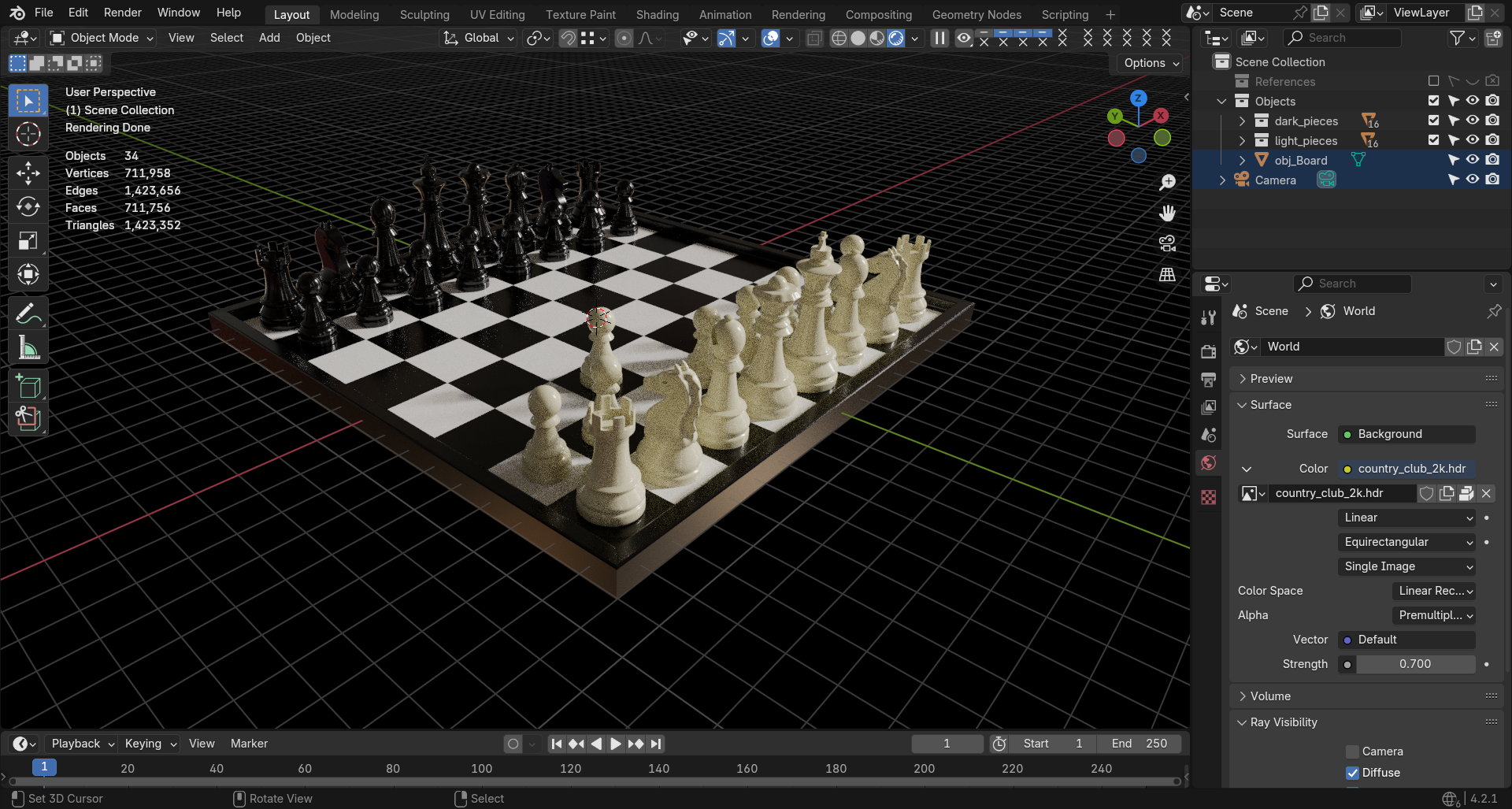Switch to rendered viewport shading

pyautogui.click(x=896, y=38)
